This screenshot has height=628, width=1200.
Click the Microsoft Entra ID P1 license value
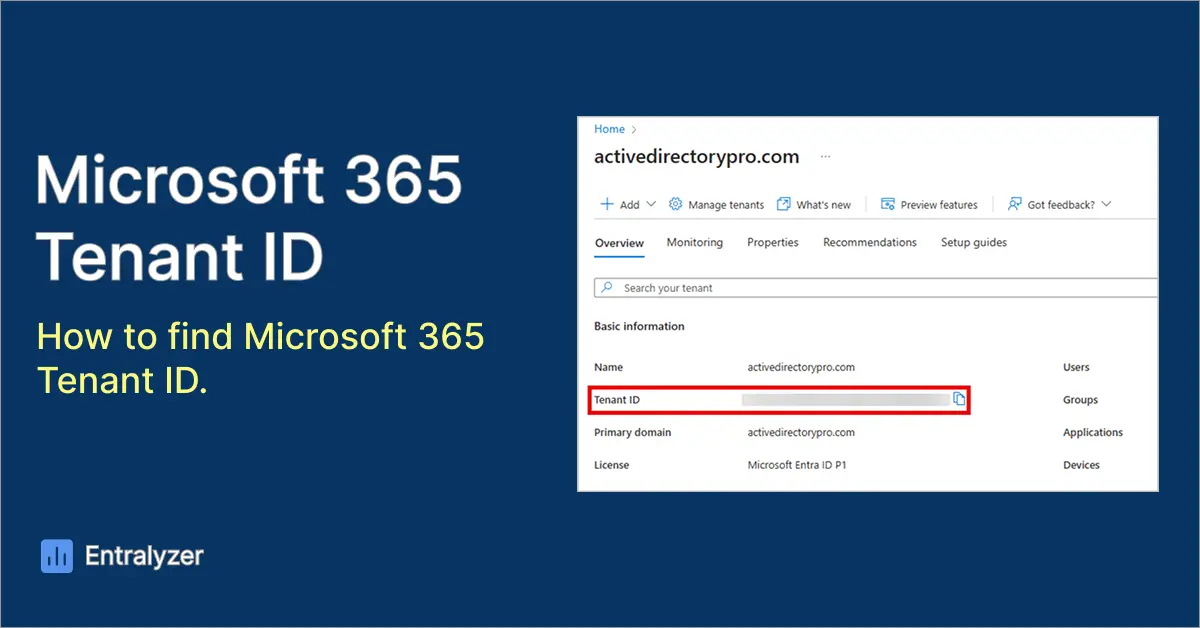point(797,465)
